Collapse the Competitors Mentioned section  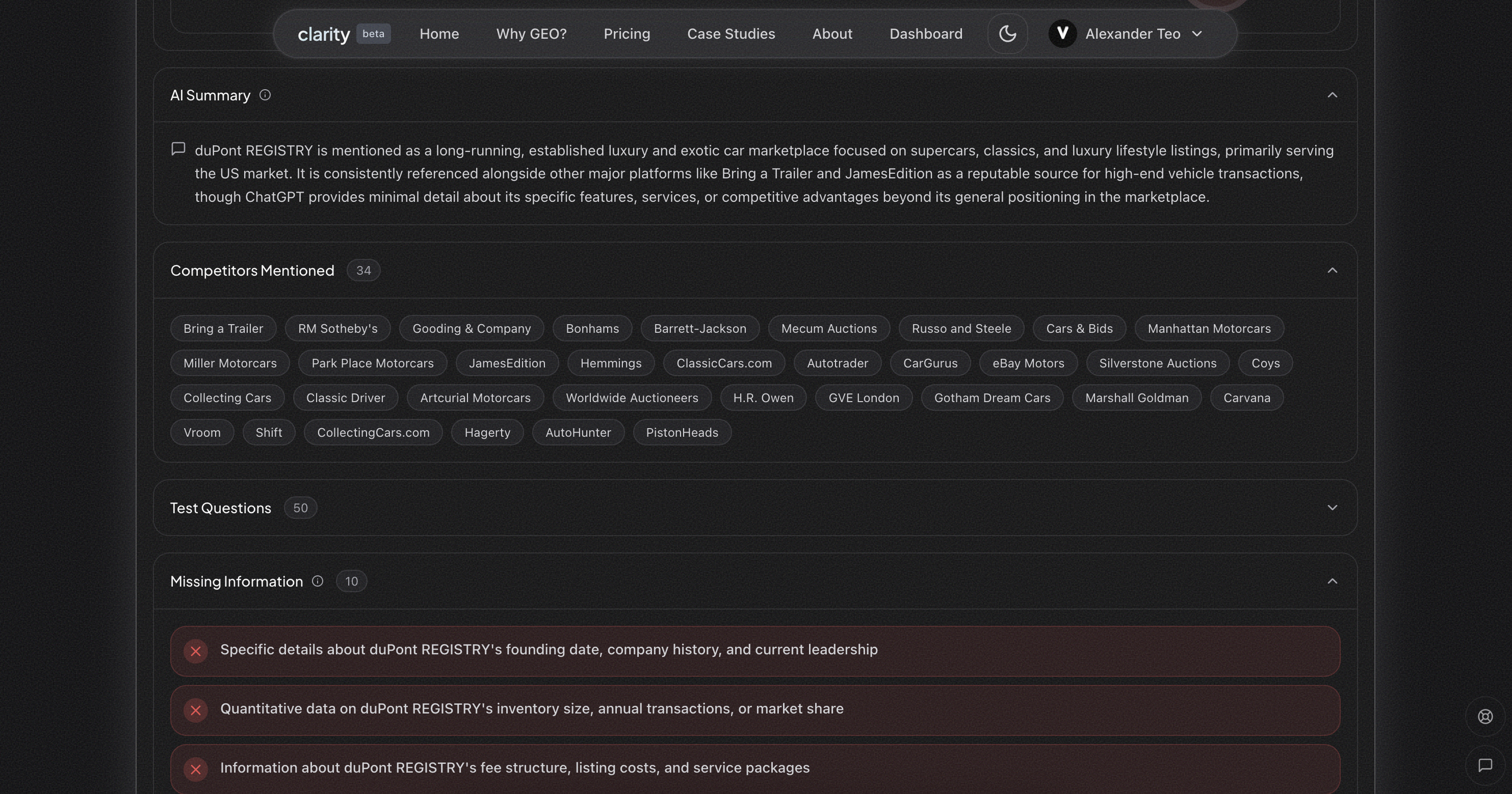coord(1332,271)
